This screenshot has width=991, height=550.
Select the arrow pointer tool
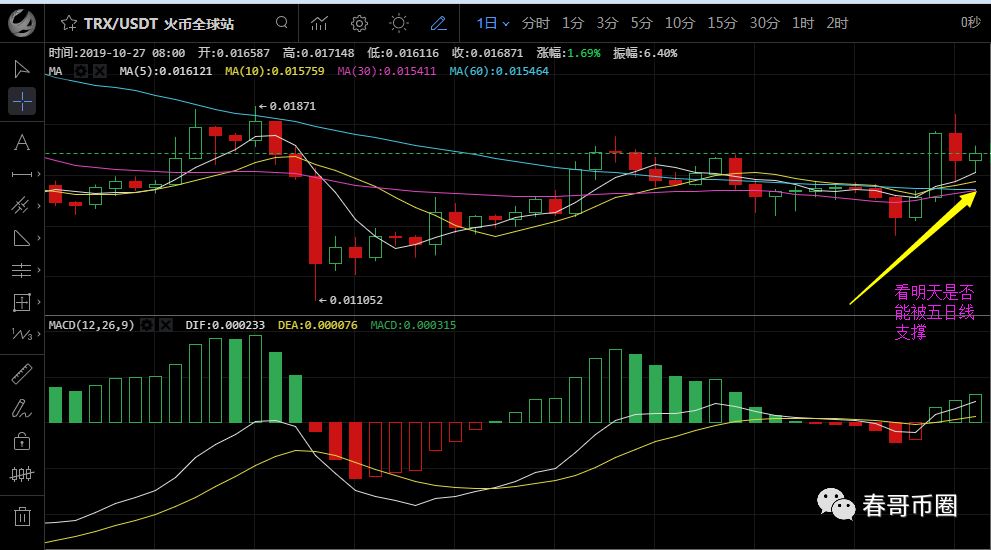(21, 69)
